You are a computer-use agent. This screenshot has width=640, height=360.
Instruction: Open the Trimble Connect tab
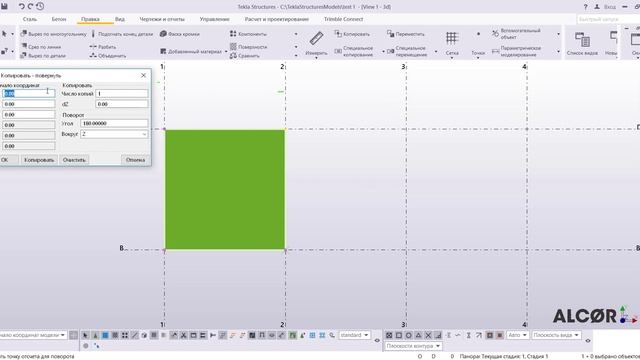pos(343,19)
